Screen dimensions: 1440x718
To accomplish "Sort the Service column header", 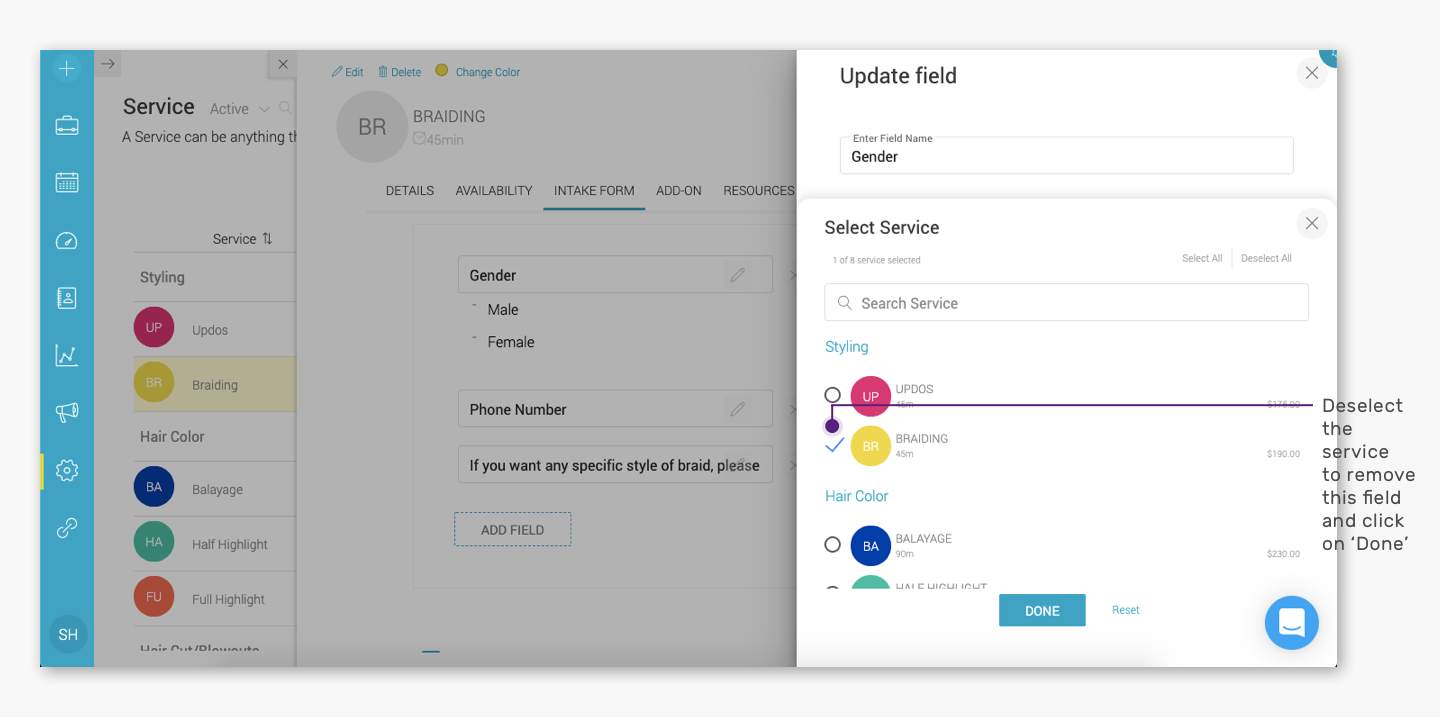I will pyautogui.click(x=242, y=239).
